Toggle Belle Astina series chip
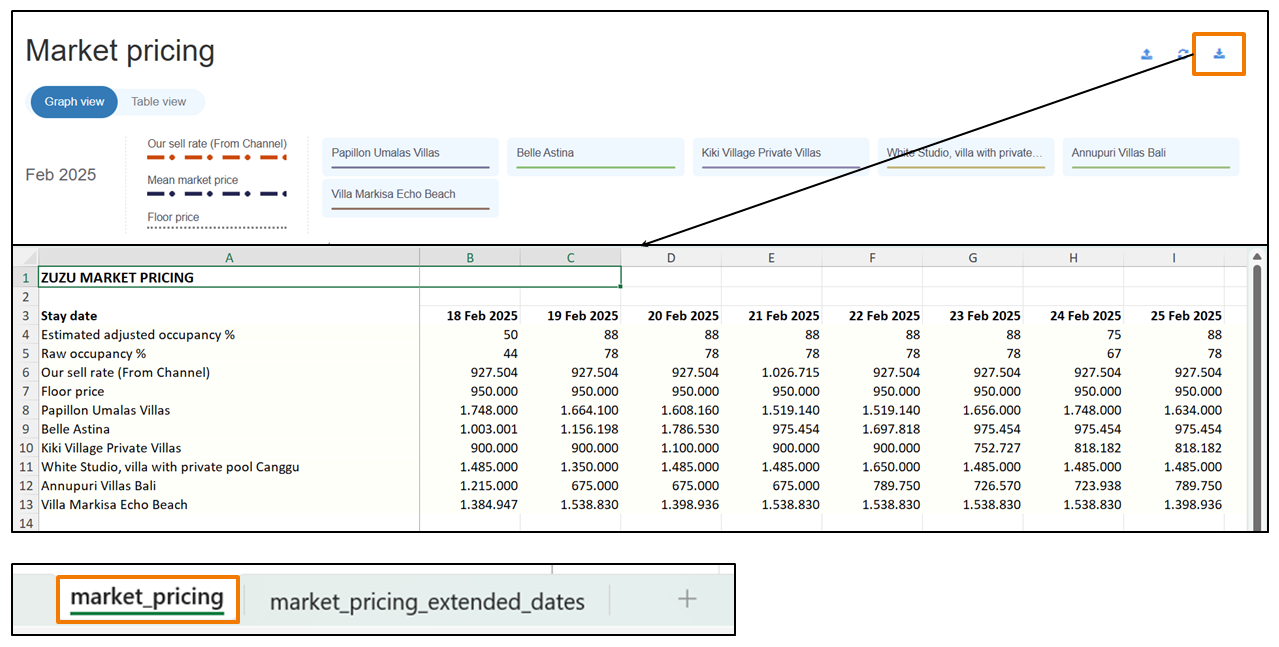The width and height of the screenshot is (1279, 647). 596,157
